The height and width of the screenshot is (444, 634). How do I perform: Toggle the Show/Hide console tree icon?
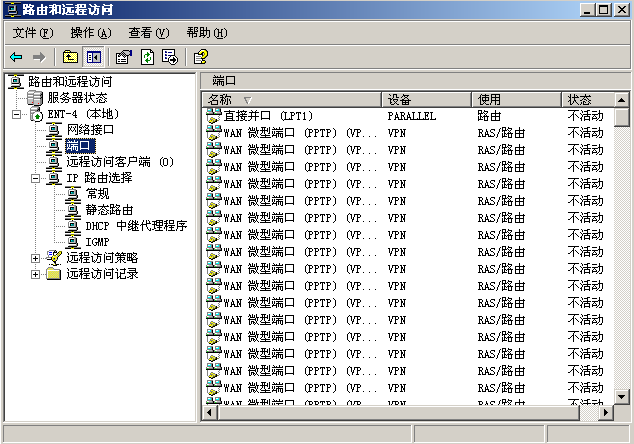click(94, 57)
